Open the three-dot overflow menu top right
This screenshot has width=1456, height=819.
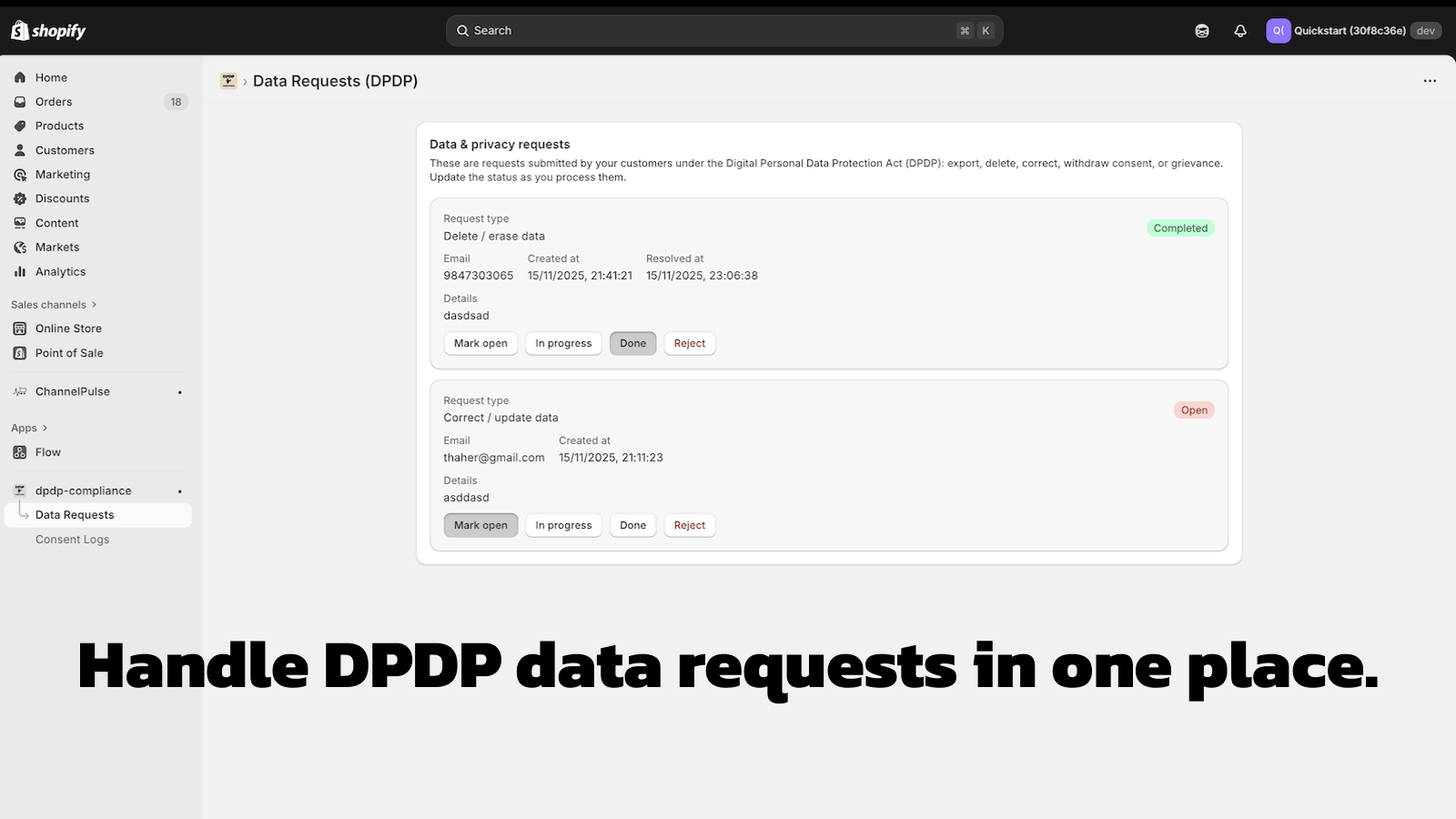click(x=1430, y=80)
